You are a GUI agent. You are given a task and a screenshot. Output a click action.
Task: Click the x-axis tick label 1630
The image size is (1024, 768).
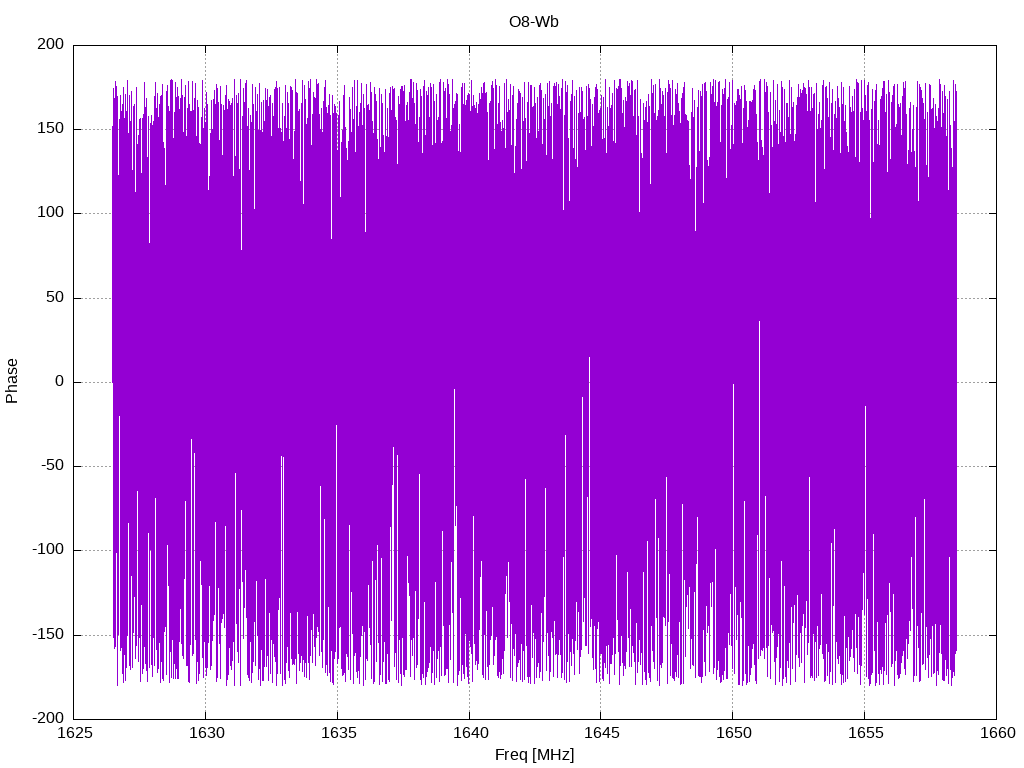pyautogui.click(x=206, y=733)
